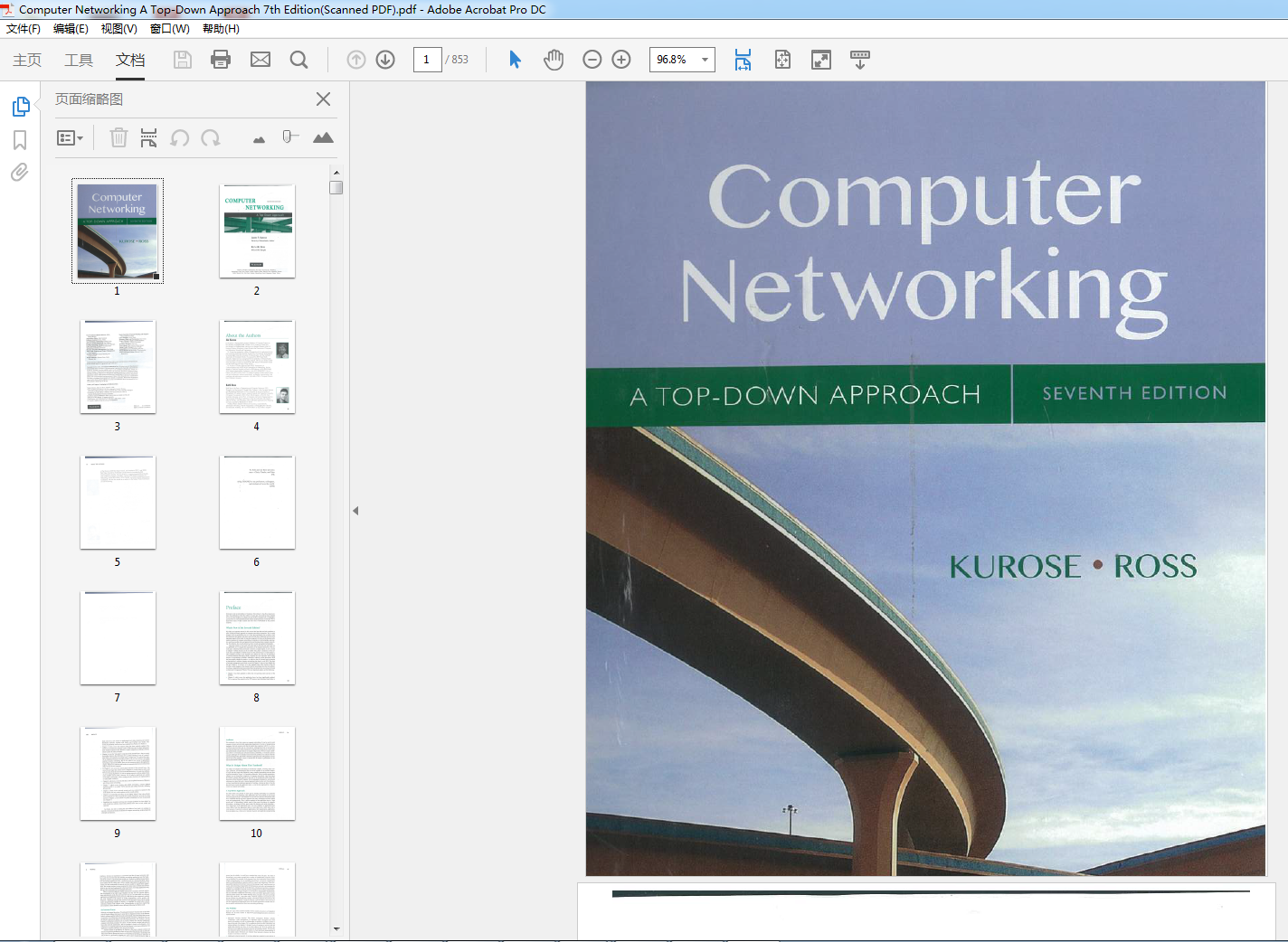Switch to the 主页 tab

coord(27,60)
